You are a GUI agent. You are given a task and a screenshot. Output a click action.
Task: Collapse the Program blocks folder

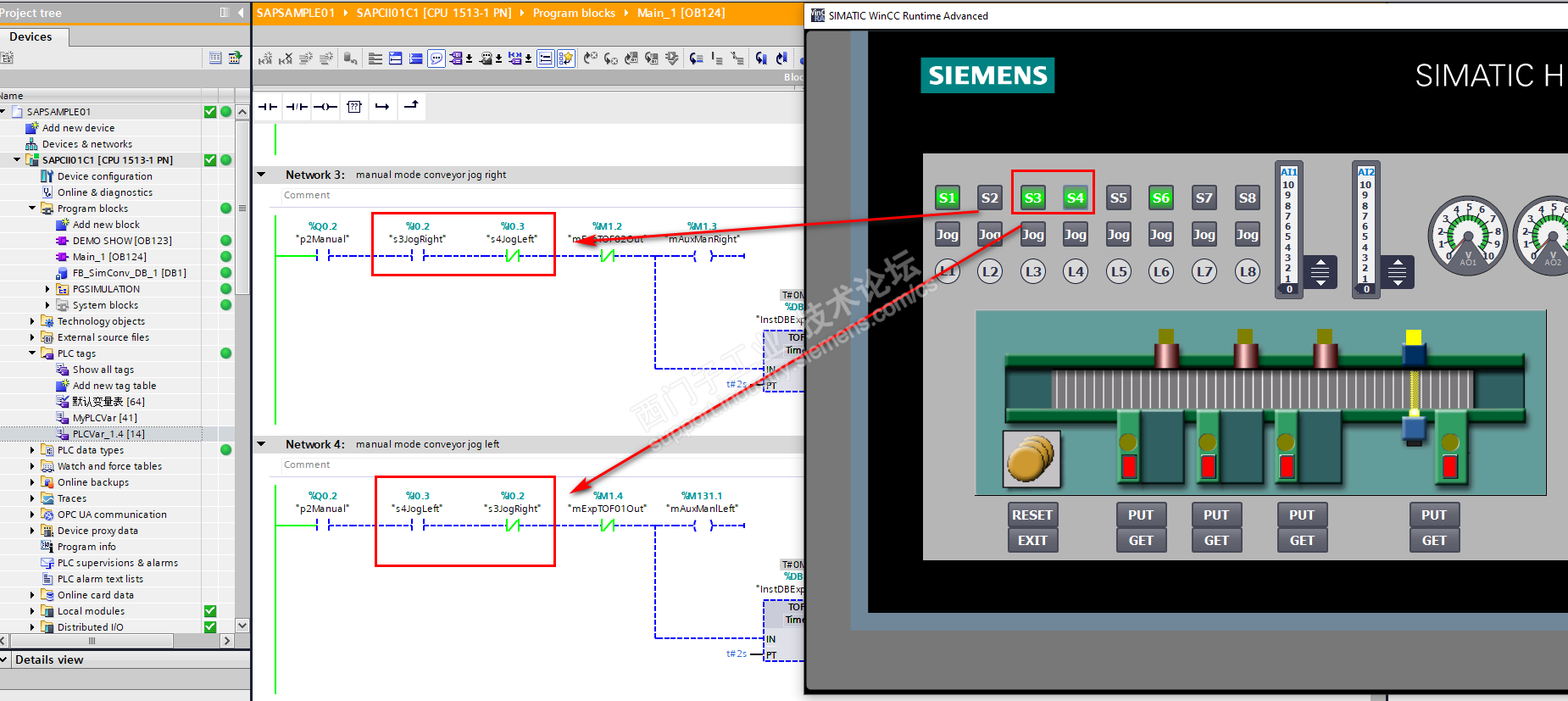coord(32,209)
